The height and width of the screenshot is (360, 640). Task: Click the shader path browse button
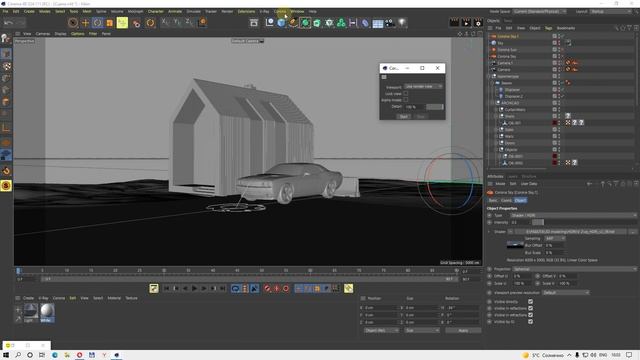tap(633, 231)
